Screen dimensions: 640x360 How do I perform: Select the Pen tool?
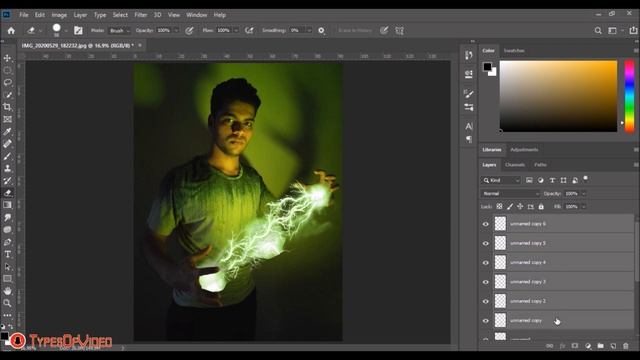coord(7,242)
